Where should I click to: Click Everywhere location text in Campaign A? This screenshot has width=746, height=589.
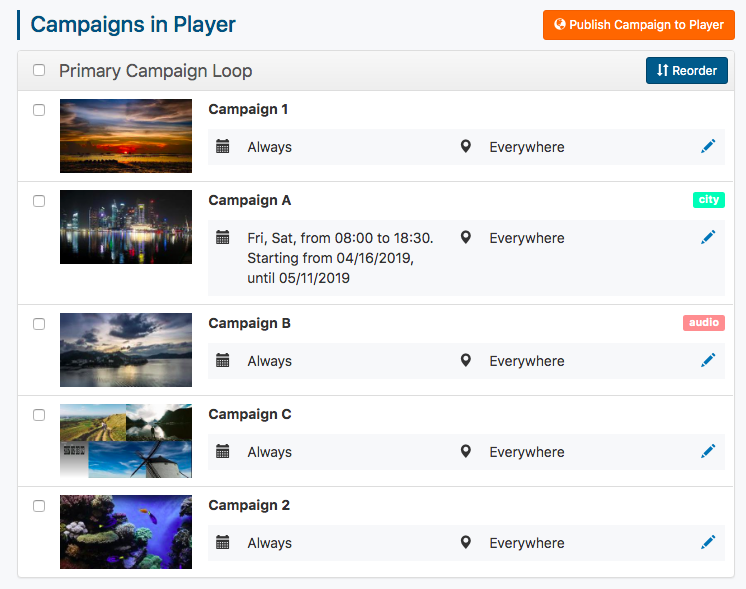tap(527, 238)
